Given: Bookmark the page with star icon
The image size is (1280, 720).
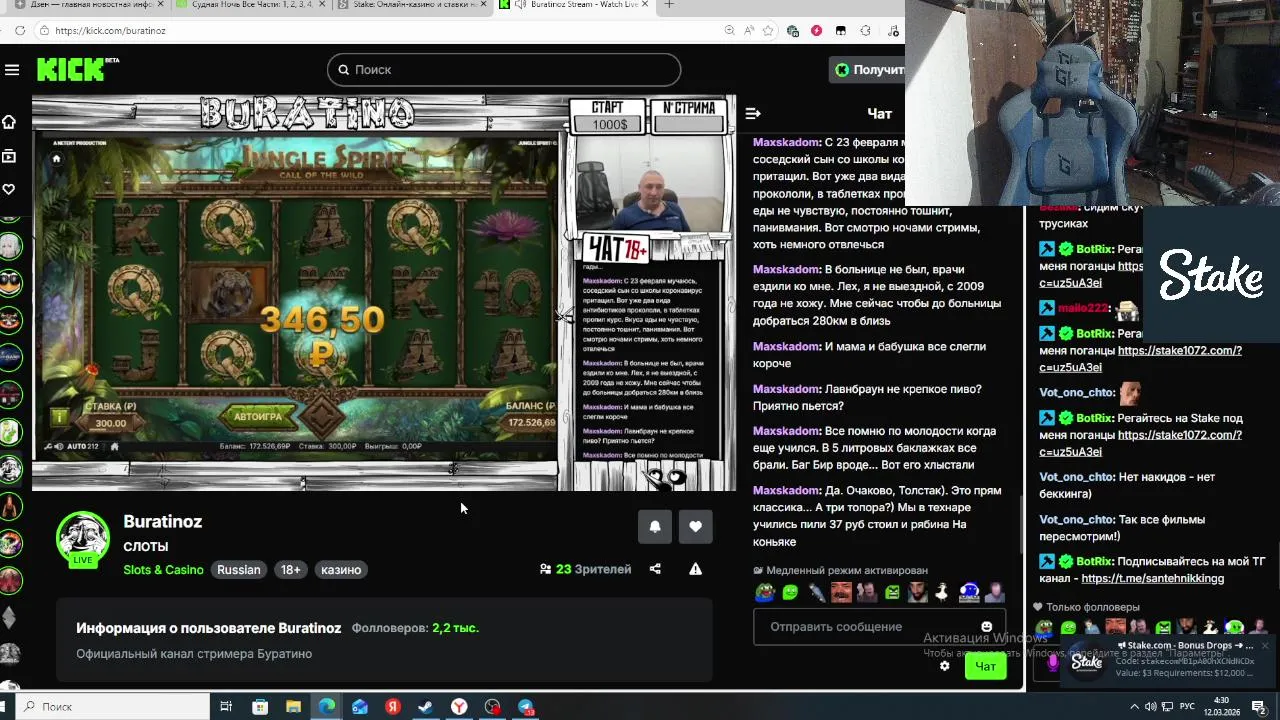Looking at the screenshot, I should (768, 30).
